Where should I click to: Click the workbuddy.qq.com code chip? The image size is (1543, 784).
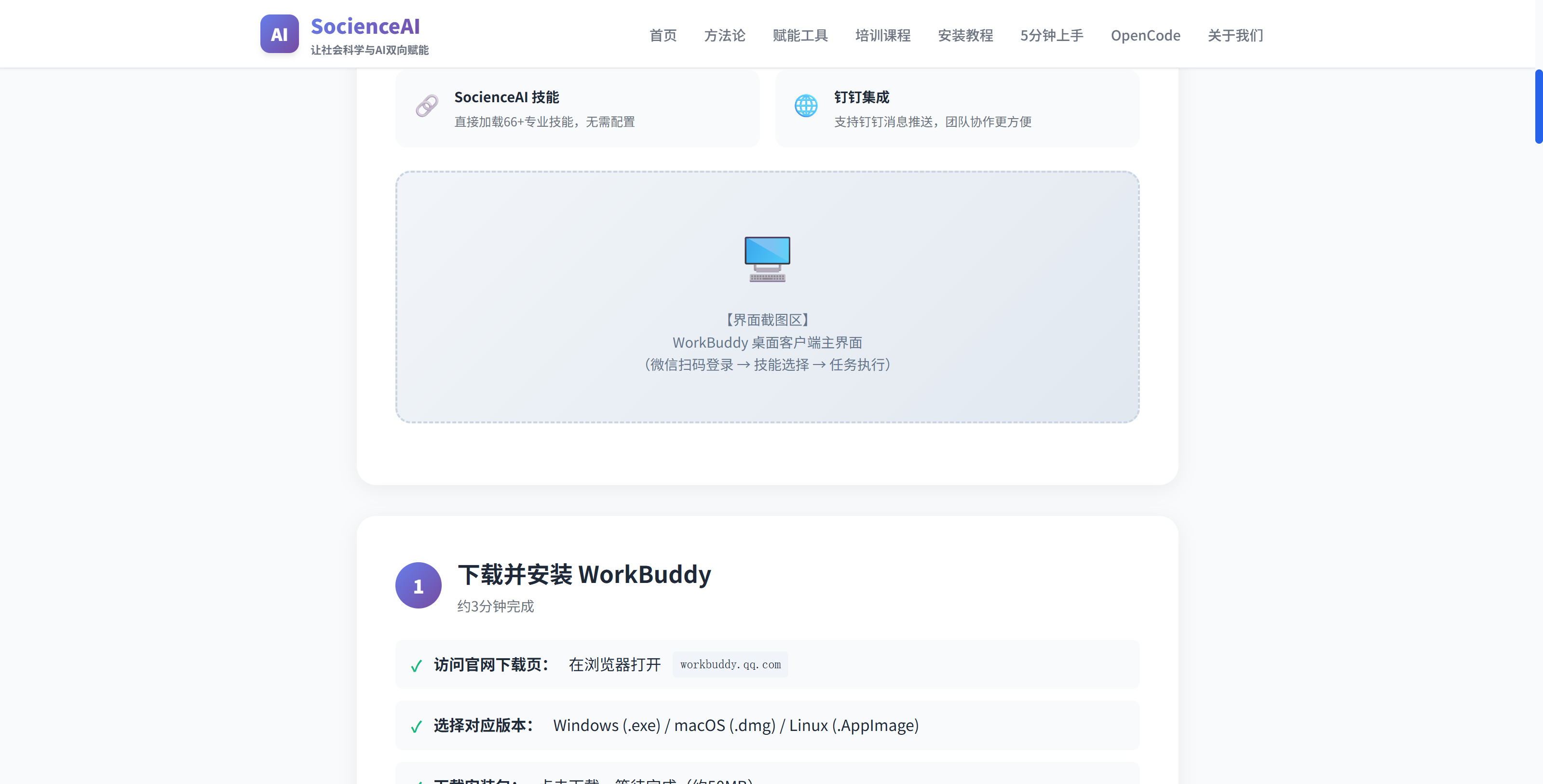click(x=730, y=664)
